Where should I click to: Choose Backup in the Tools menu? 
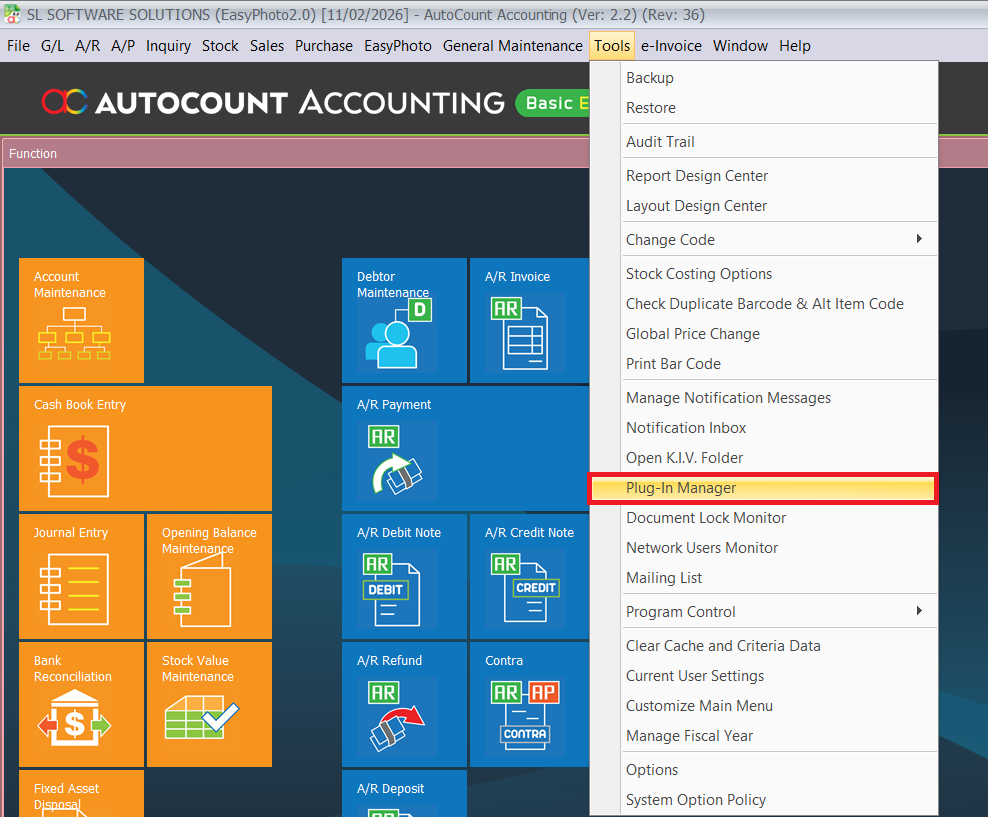(650, 78)
